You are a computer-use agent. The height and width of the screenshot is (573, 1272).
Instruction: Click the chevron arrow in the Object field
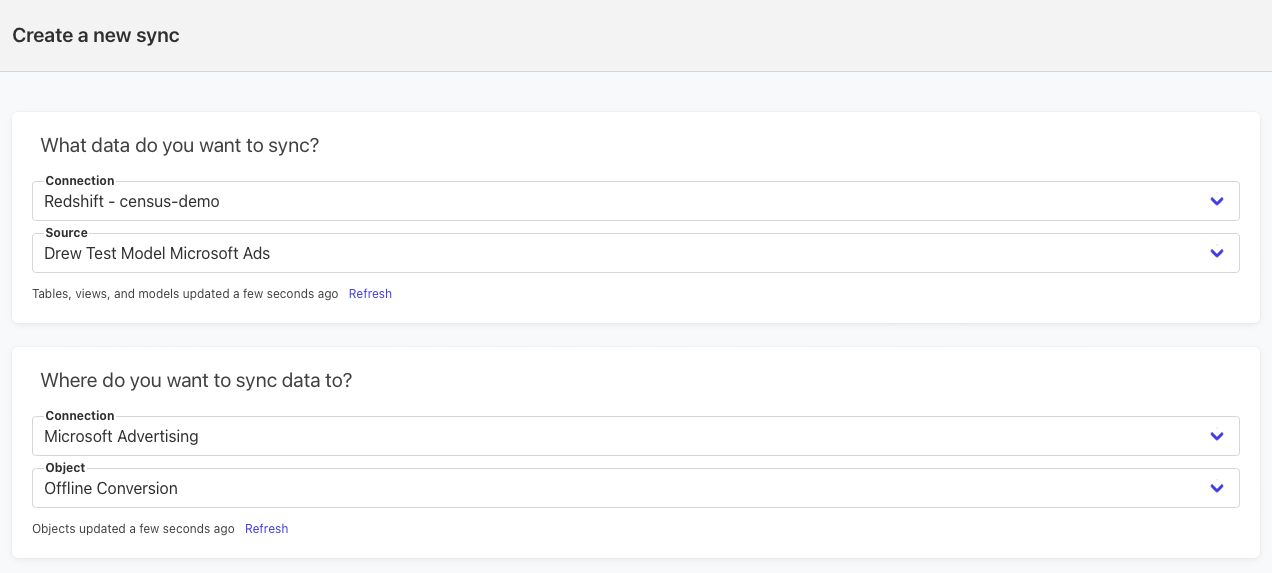pos(1216,488)
